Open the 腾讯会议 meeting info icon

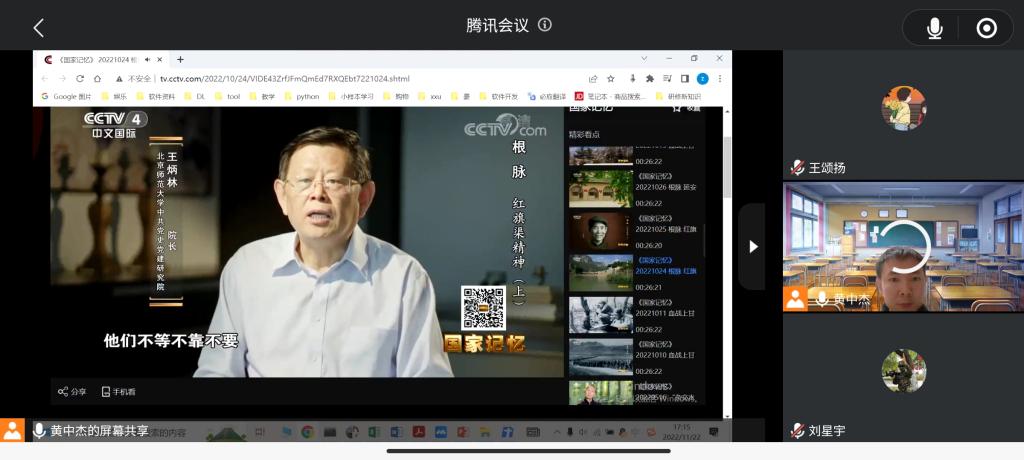coord(545,25)
